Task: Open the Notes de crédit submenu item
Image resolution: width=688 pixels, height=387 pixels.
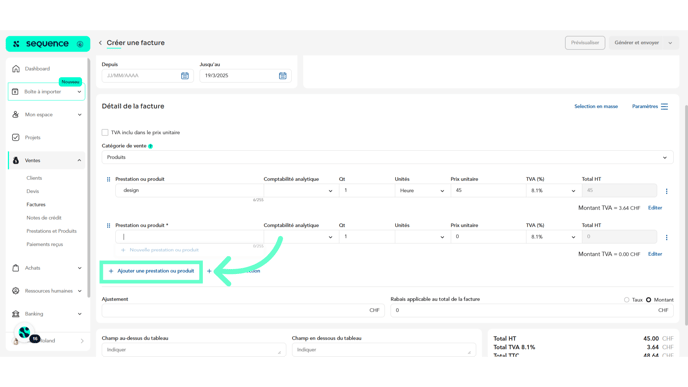Action: (44, 218)
